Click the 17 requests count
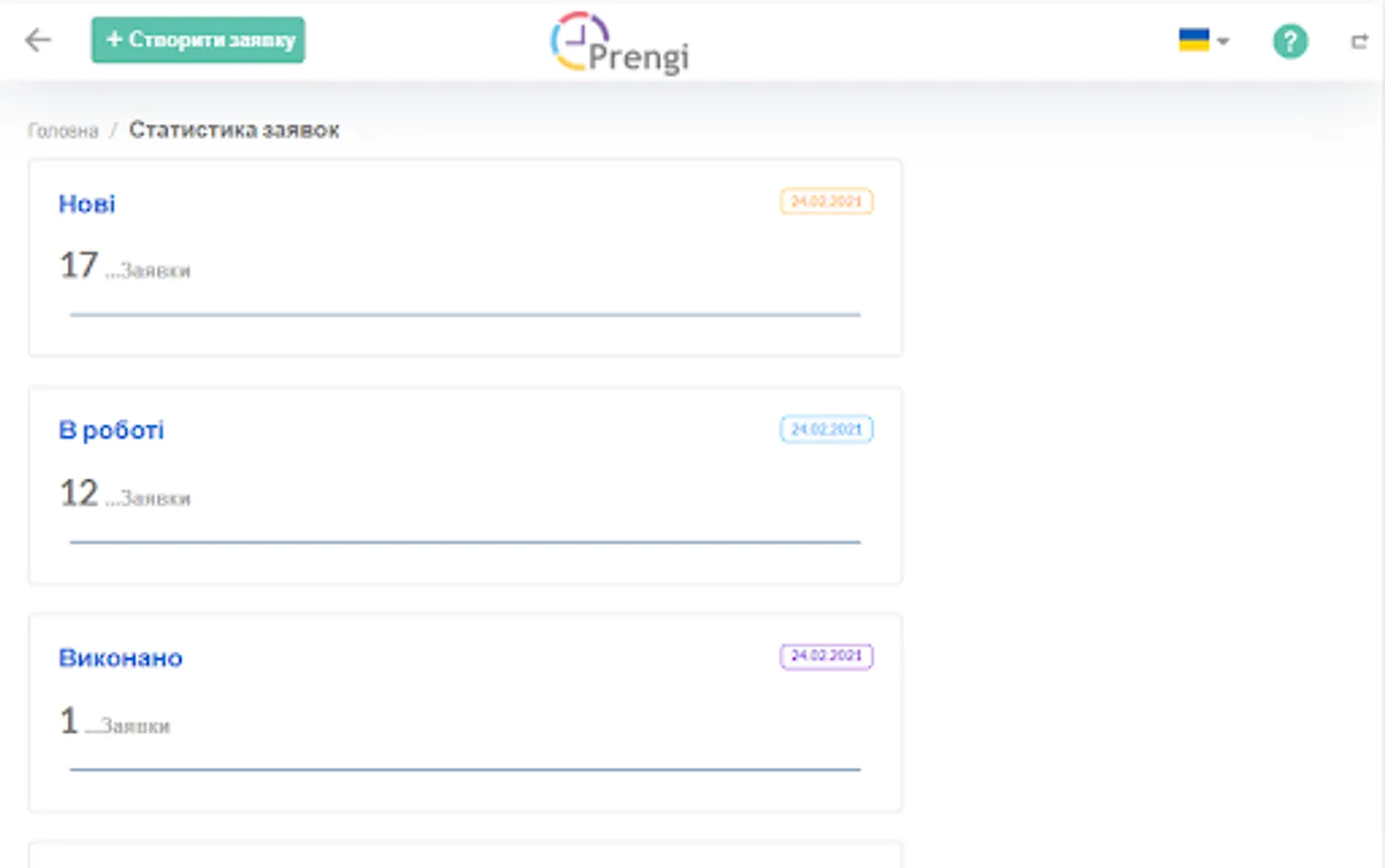This screenshot has width=1385, height=868. click(79, 265)
